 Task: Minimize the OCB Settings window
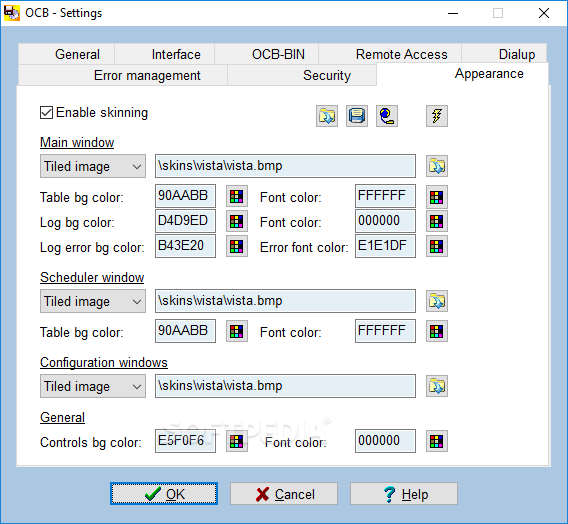[453, 13]
